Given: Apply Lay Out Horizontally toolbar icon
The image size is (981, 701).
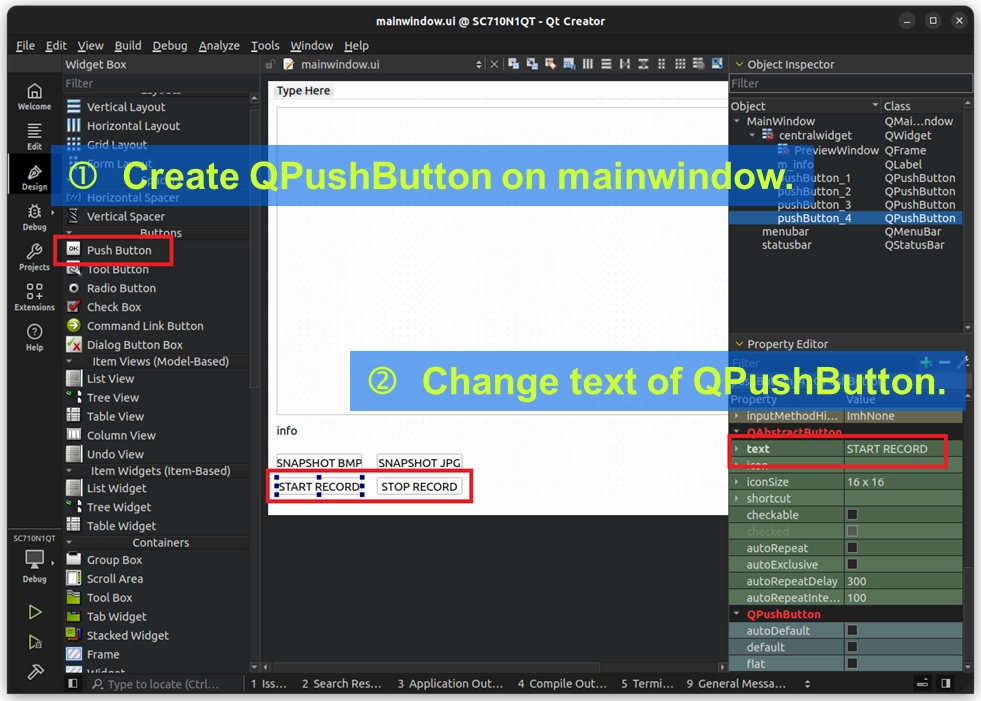Looking at the screenshot, I should pyautogui.click(x=587, y=64).
